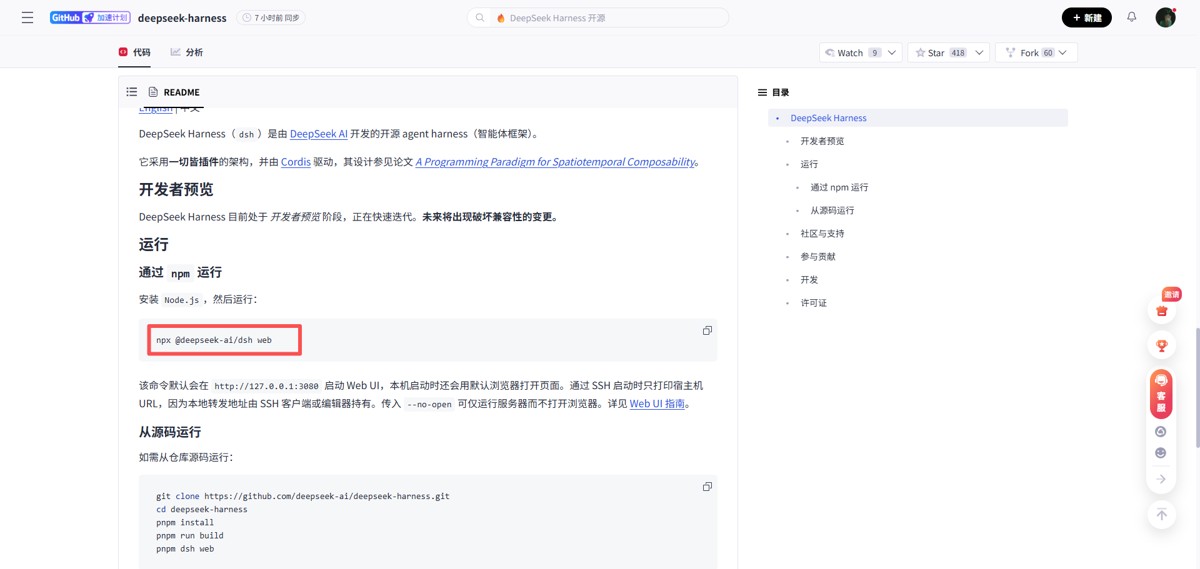The height and width of the screenshot is (569, 1200).
Task: Open the Watch count showing 9
Action: 874,53
